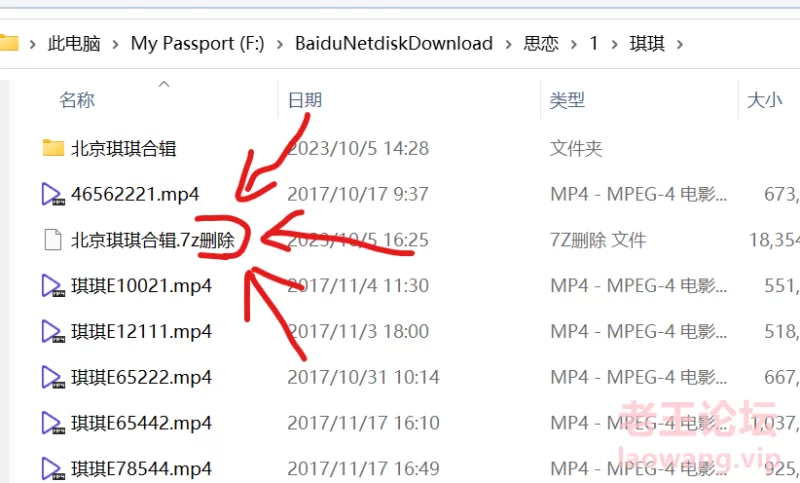Sort files by the 大小 column header
This screenshot has width=800, height=483.
(764, 100)
